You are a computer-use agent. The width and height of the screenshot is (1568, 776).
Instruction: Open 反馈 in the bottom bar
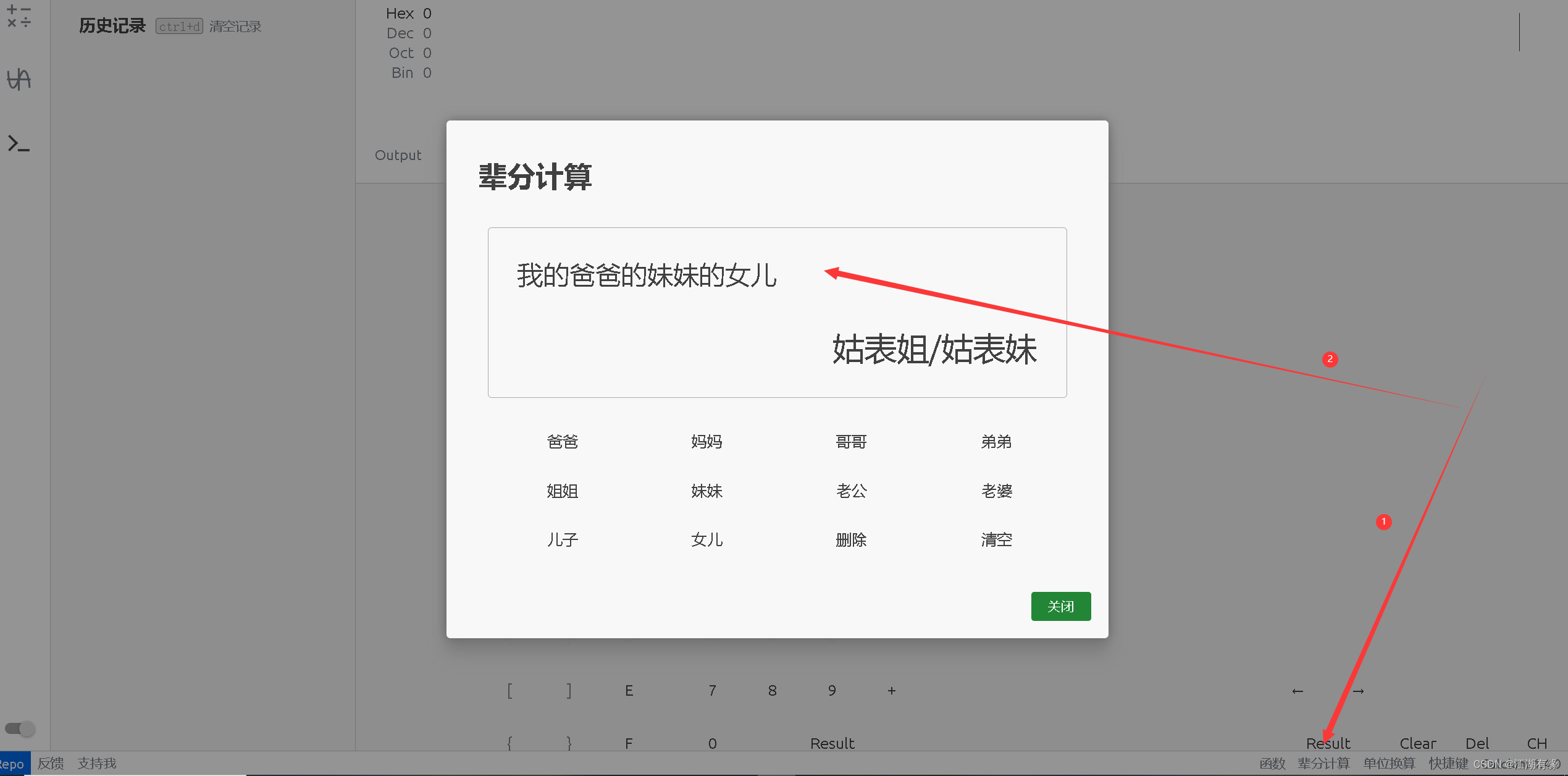click(51, 763)
